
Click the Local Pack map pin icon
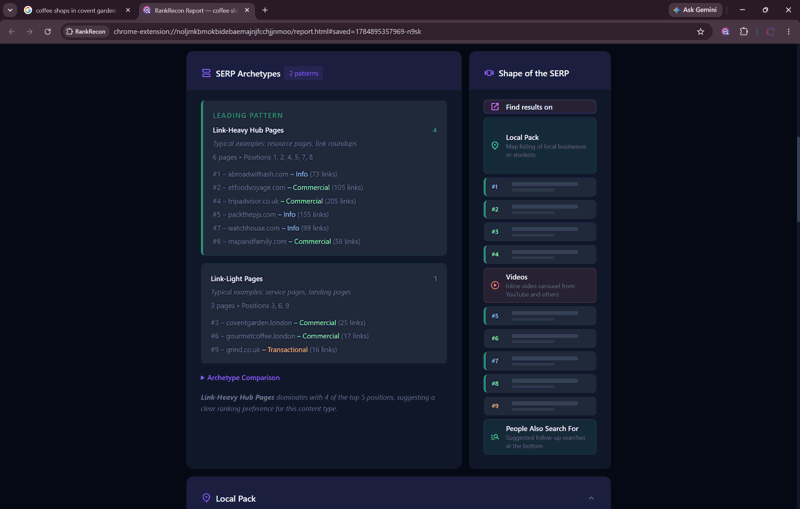click(x=494, y=146)
